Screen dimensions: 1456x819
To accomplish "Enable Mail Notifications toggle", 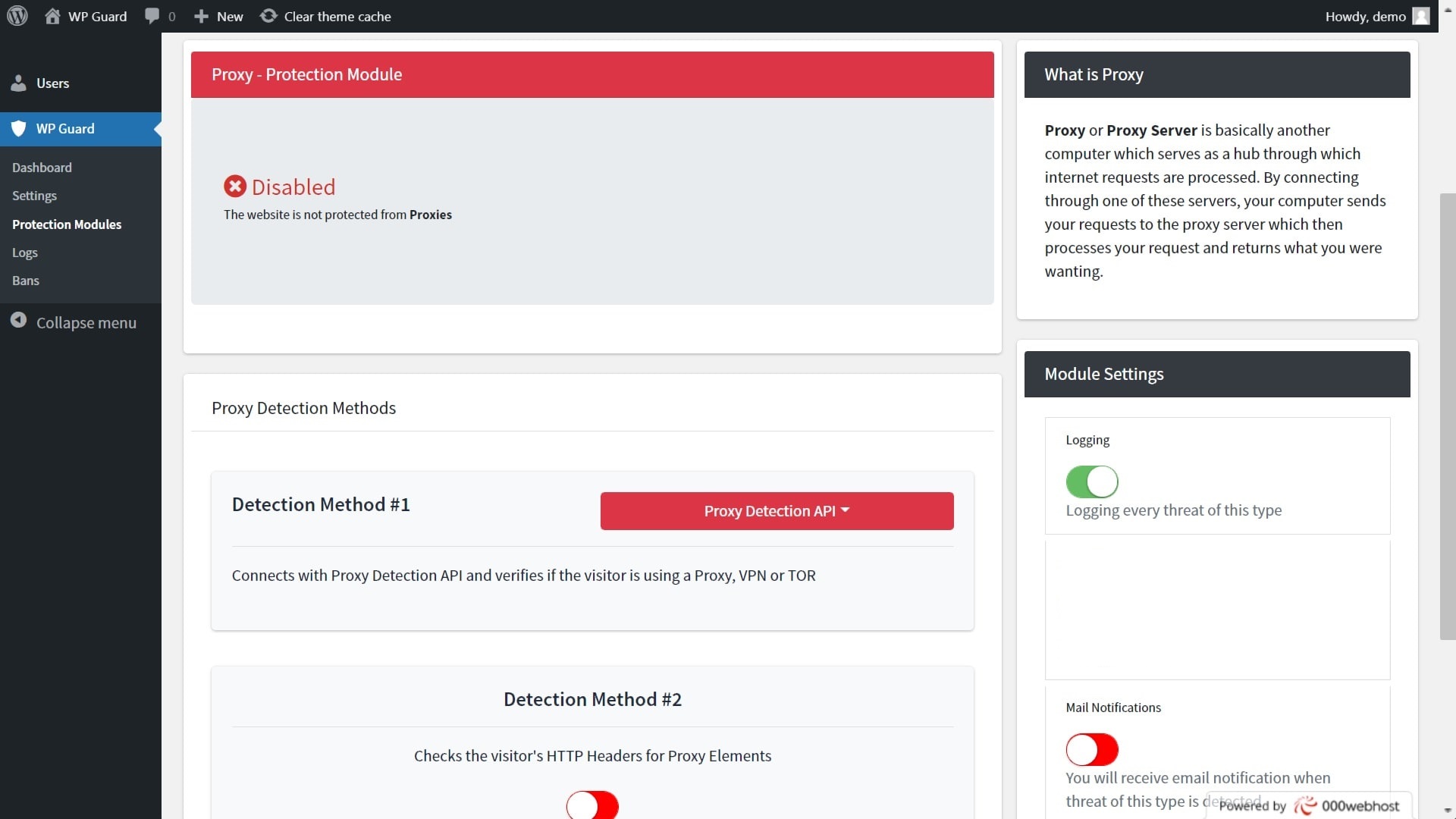I will pyautogui.click(x=1092, y=749).
